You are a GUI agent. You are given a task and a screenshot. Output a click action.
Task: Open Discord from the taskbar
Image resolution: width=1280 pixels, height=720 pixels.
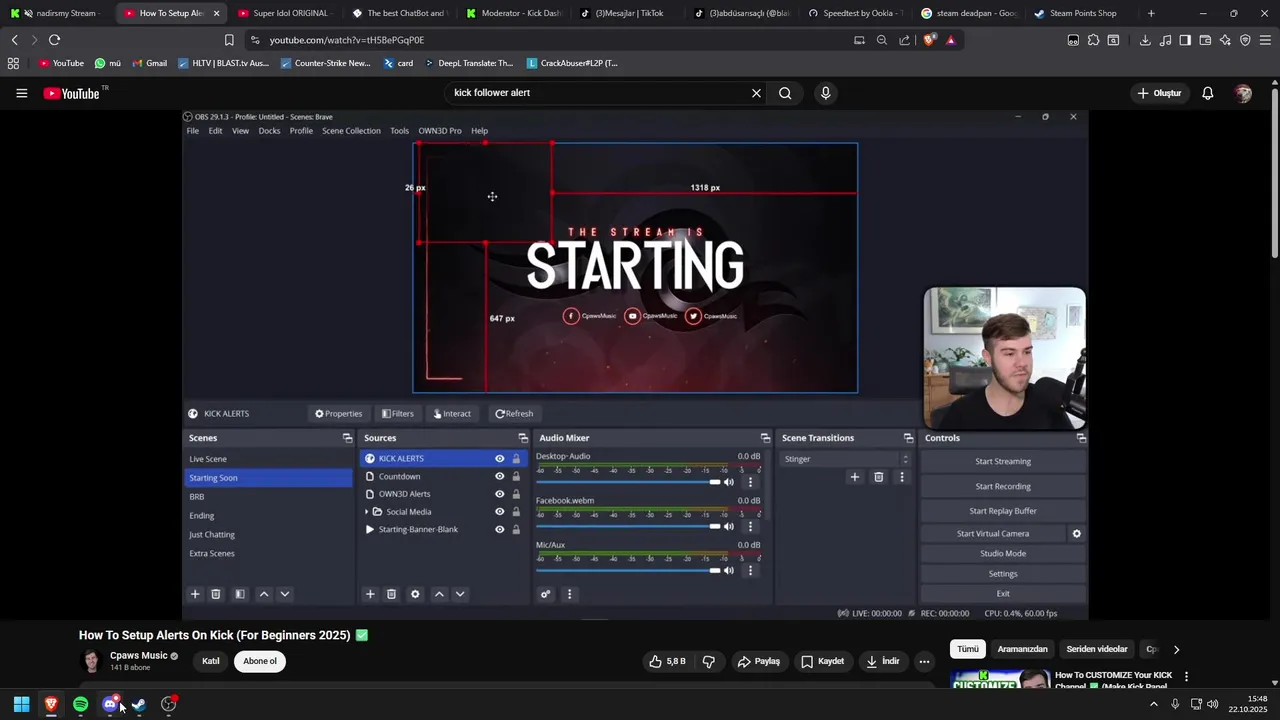tap(110, 704)
